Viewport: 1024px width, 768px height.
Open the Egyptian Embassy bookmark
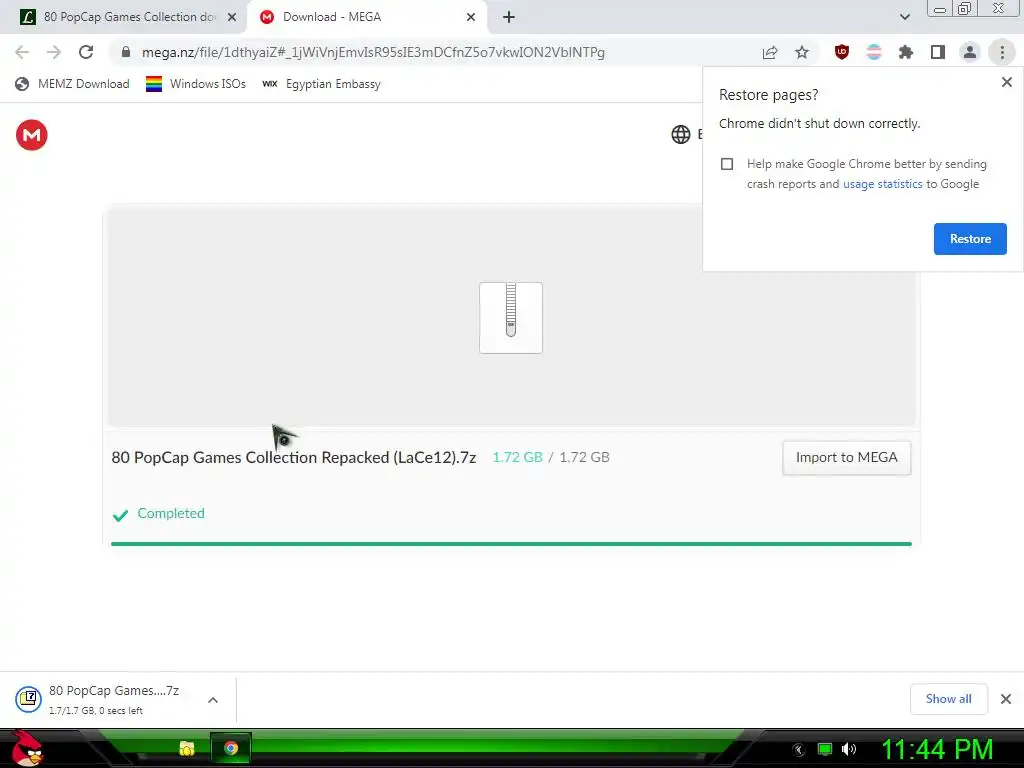[x=321, y=84]
